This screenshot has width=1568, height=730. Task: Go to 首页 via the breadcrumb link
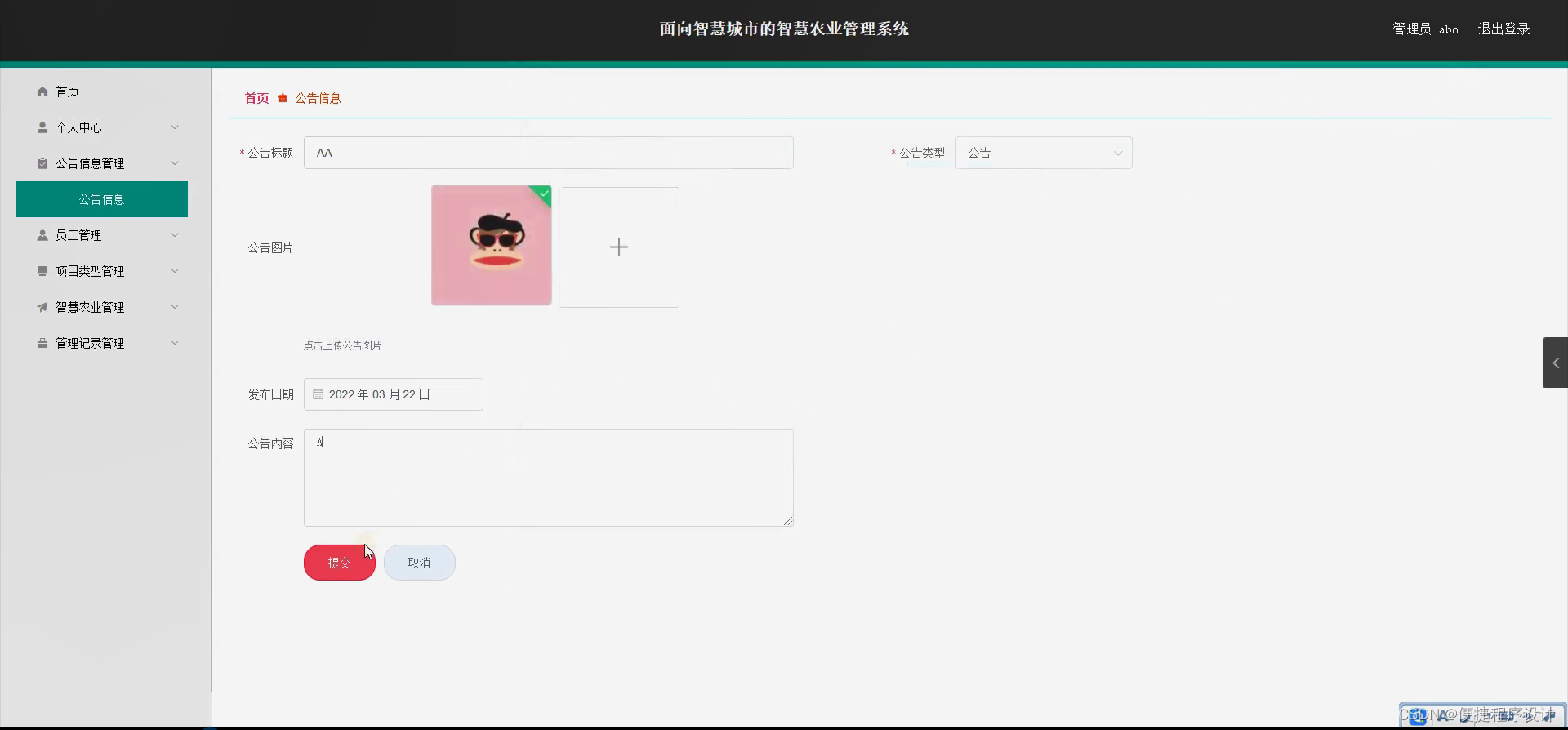point(256,98)
